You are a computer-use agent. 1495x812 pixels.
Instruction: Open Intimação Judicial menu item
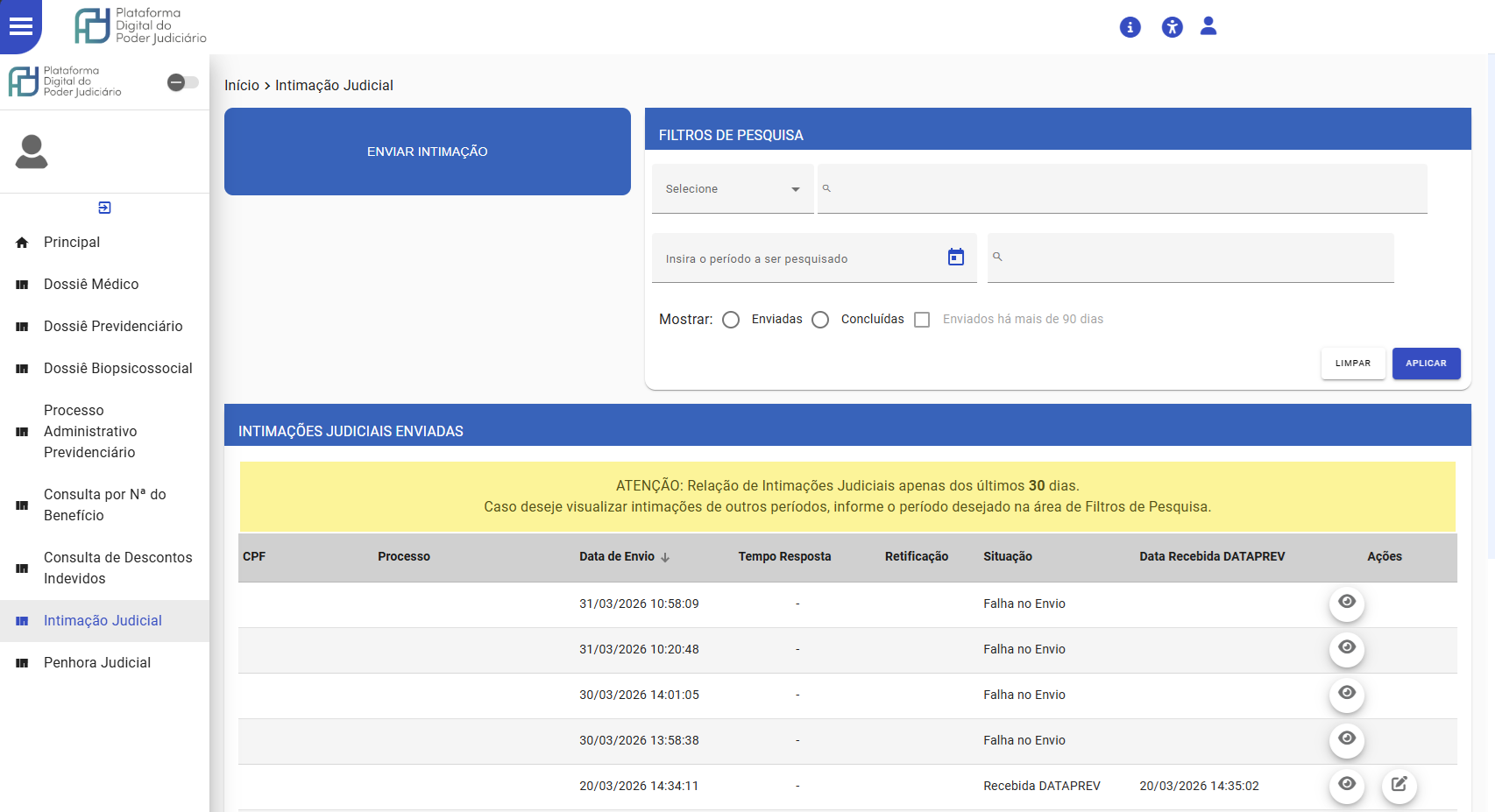(104, 621)
